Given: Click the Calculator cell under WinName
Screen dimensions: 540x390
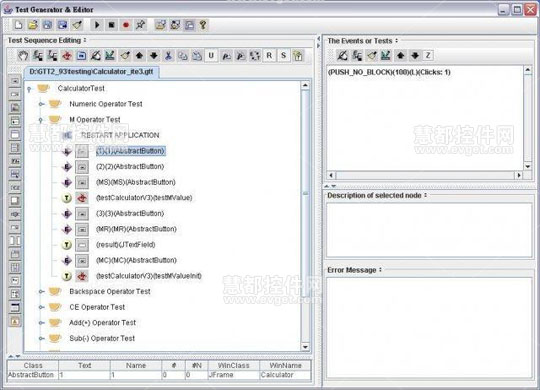Looking at the screenshot, I should [x=285, y=375].
